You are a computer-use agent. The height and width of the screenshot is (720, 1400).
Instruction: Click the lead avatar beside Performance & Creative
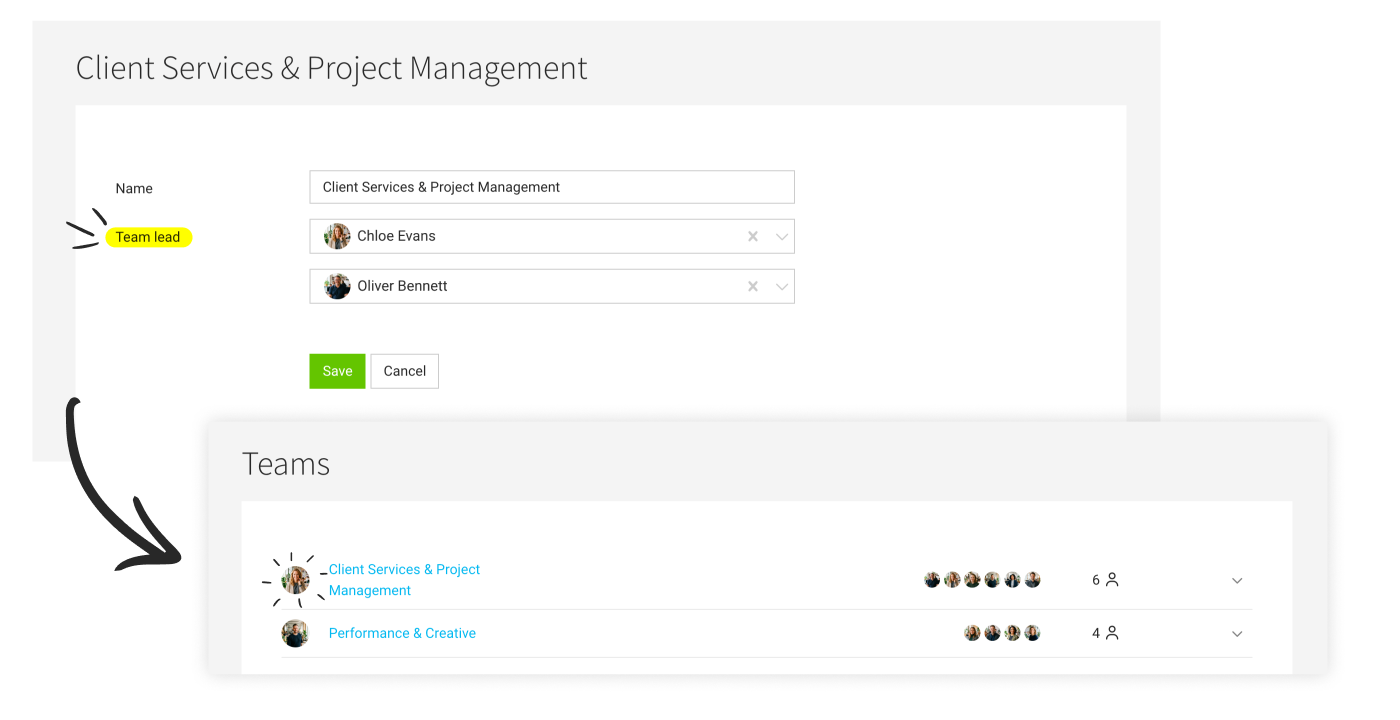295,633
